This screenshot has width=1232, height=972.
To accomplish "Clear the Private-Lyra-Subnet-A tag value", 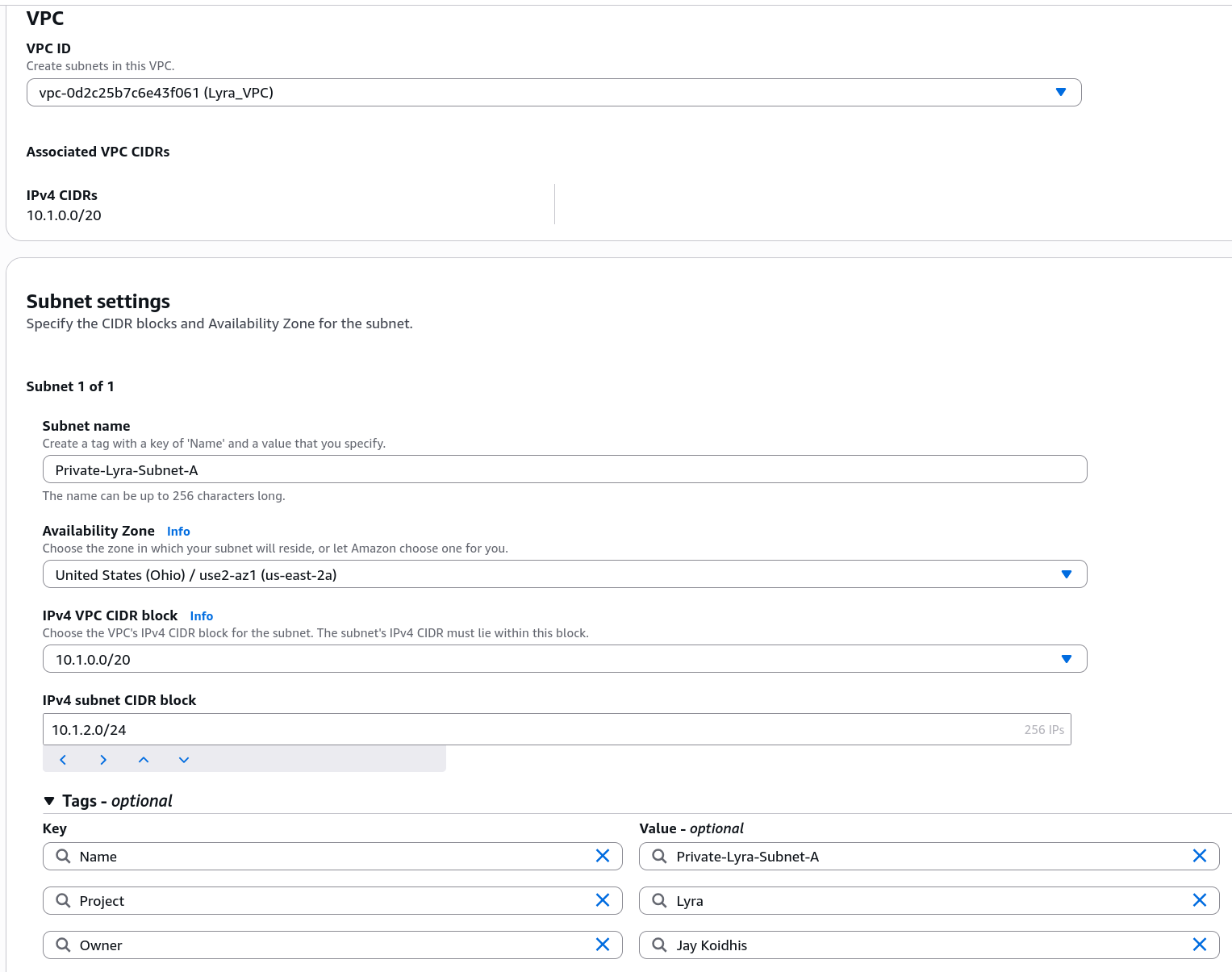I will click(1199, 856).
